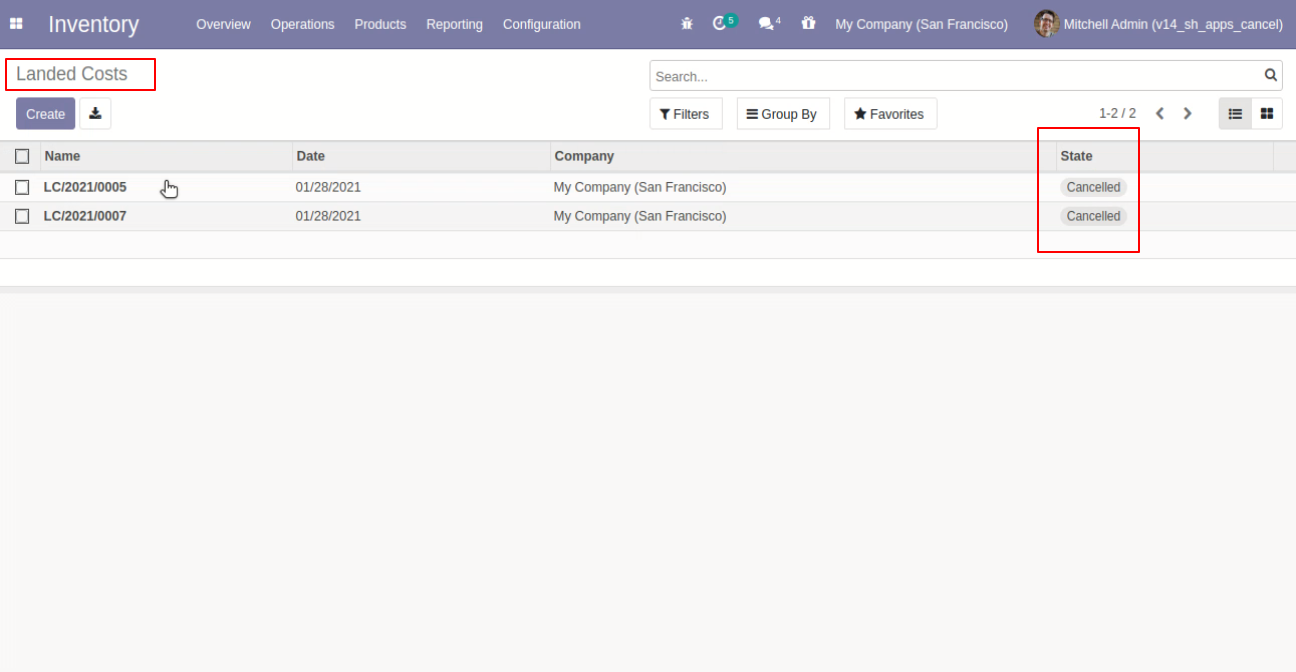Open the Operations menu
The width and height of the screenshot is (1296, 672).
point(302,24)
